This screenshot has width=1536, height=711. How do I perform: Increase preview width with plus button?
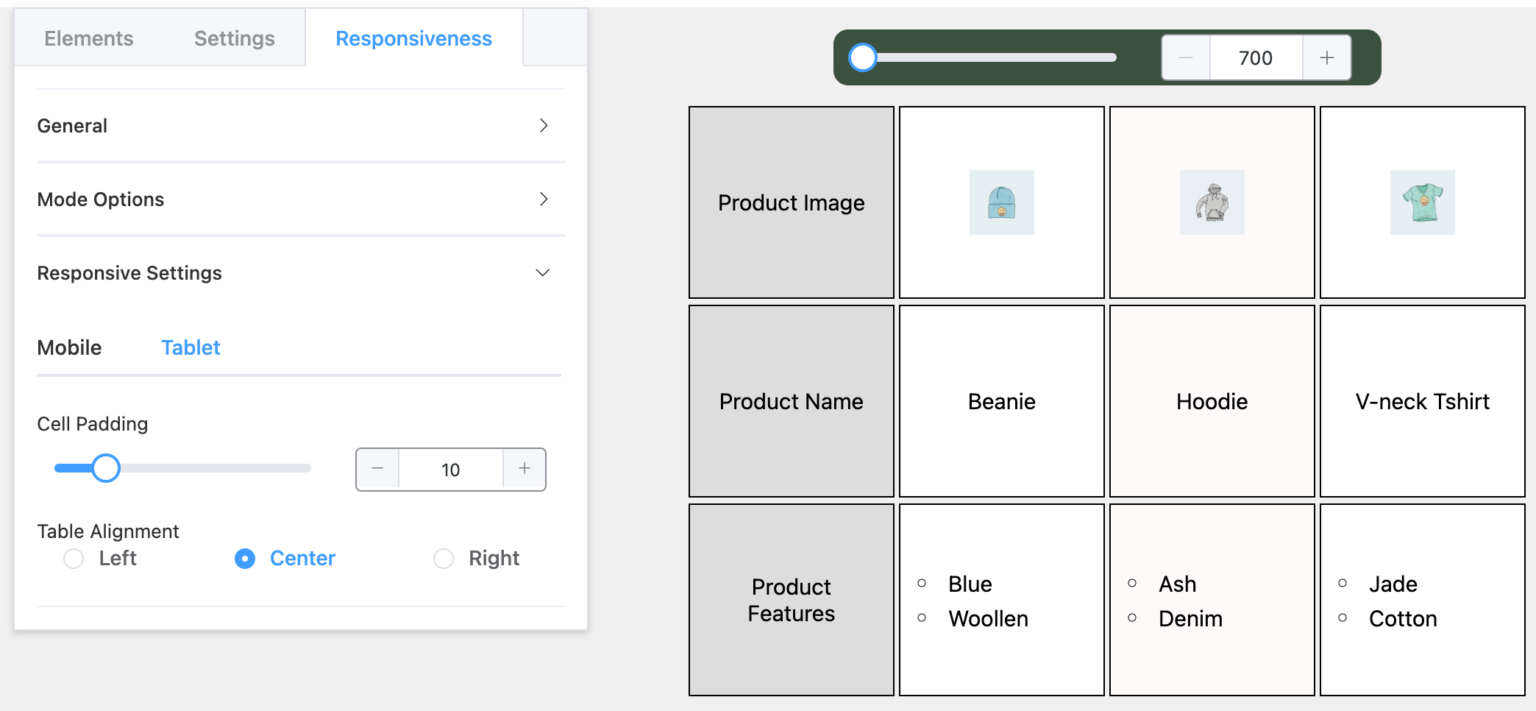point(1326,58)
